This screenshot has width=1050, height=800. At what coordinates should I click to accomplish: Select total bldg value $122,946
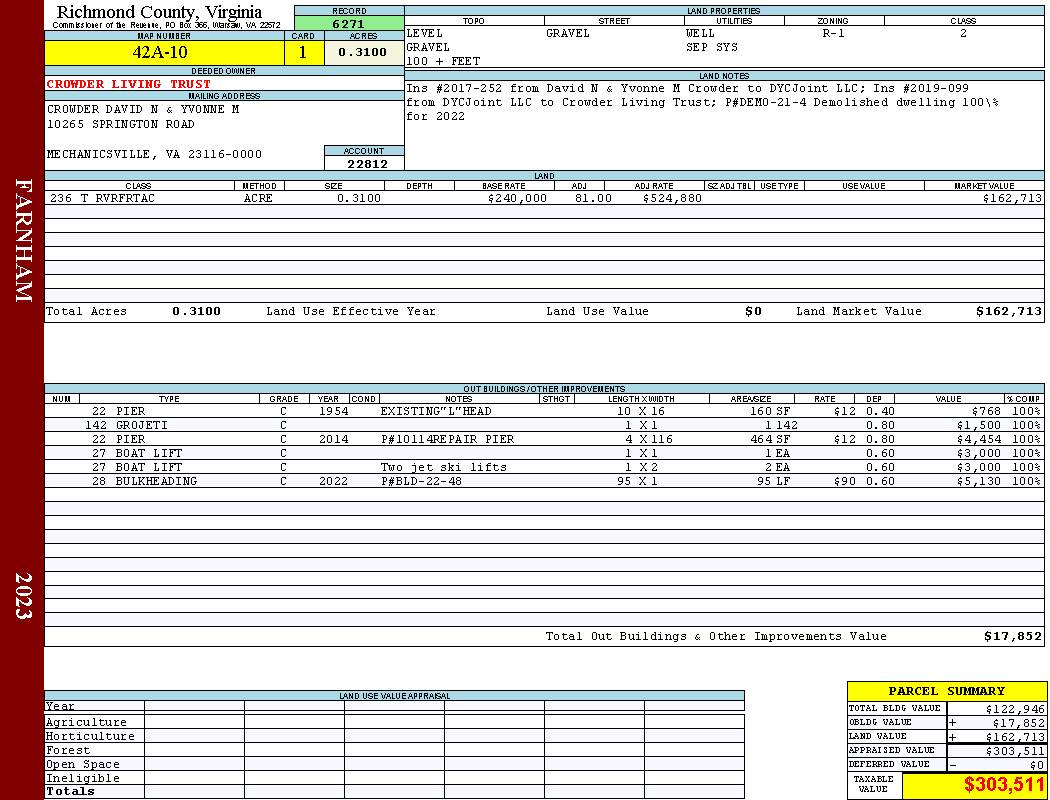(1015, 710)
